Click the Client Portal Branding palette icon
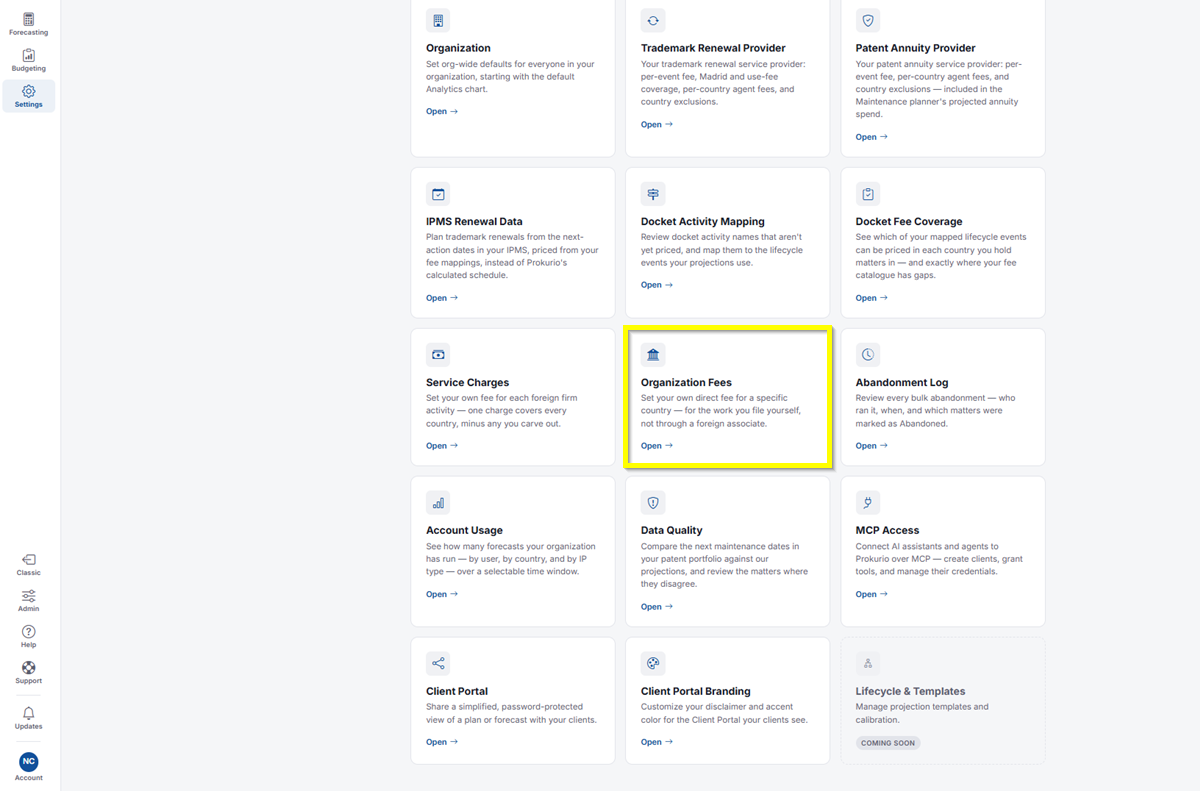Viewport: 1200px width, 791px height. point(653,664)
